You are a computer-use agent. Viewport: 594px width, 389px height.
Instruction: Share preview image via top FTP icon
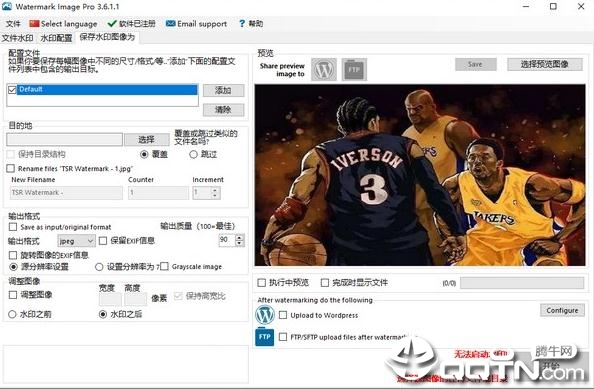click(354, 69)
